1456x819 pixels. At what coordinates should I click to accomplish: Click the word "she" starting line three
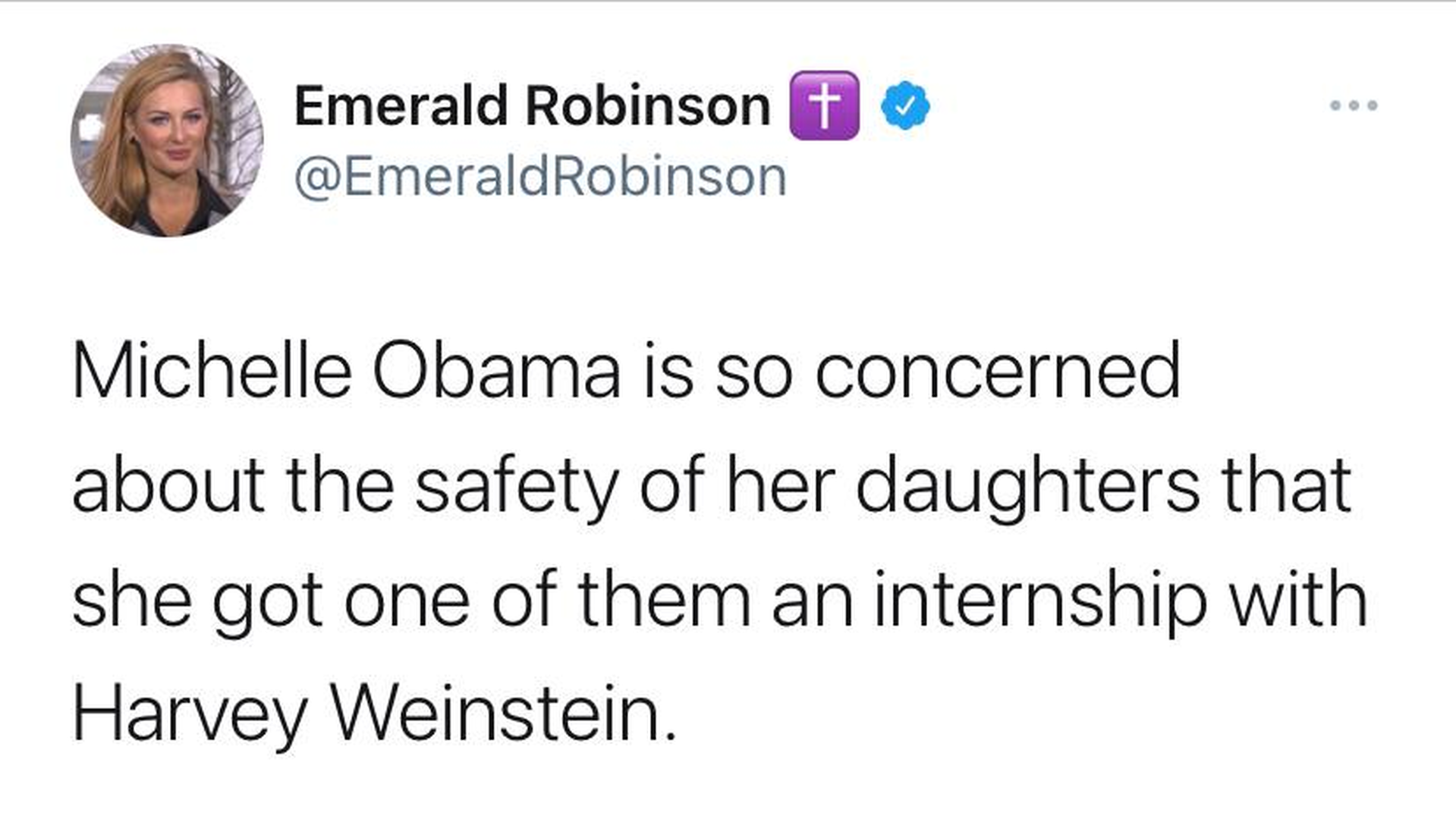(x=132, y=600)
